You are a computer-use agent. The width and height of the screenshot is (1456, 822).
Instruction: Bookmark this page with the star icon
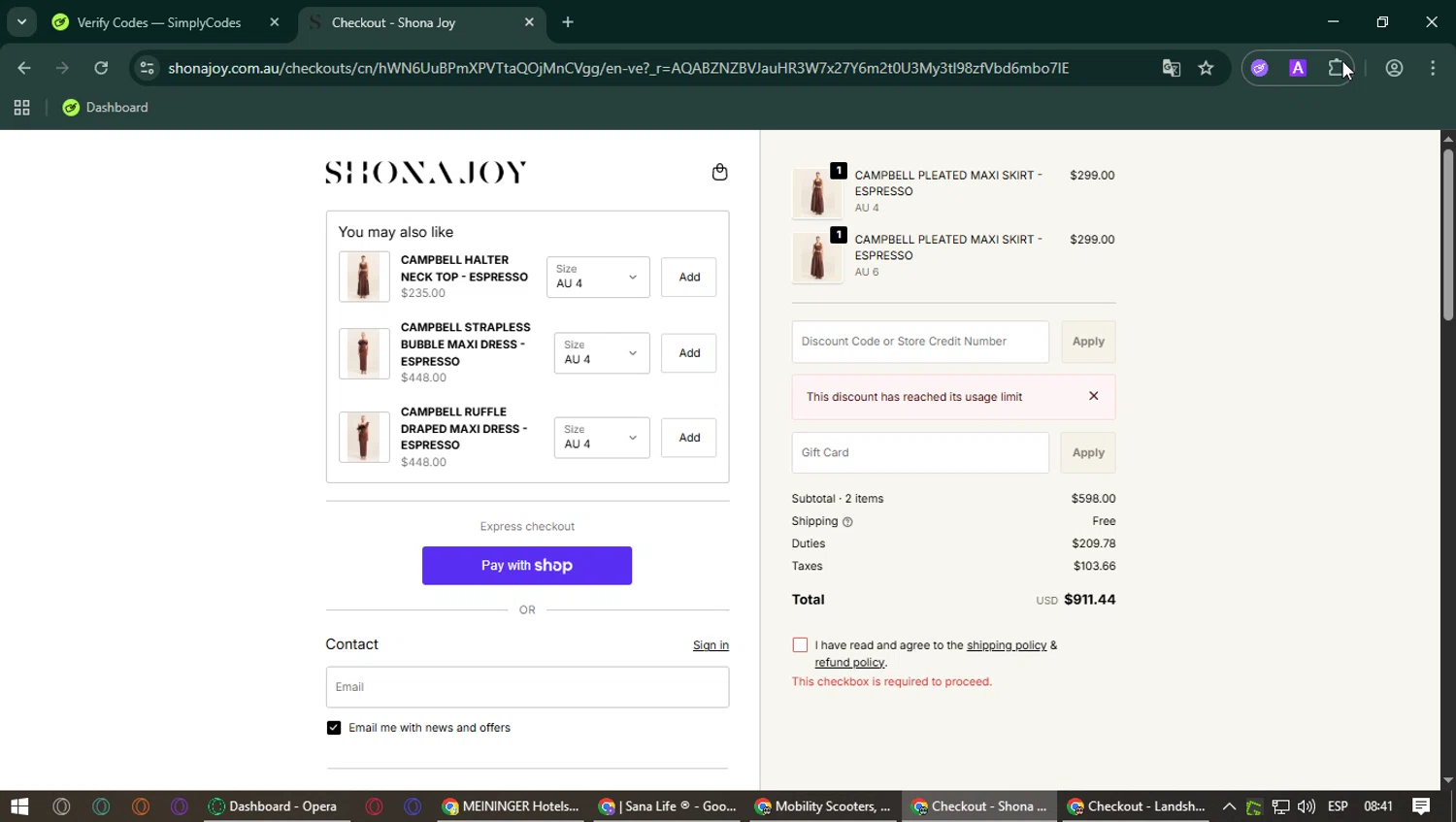pyautogui.click(x=1206, y=68)
